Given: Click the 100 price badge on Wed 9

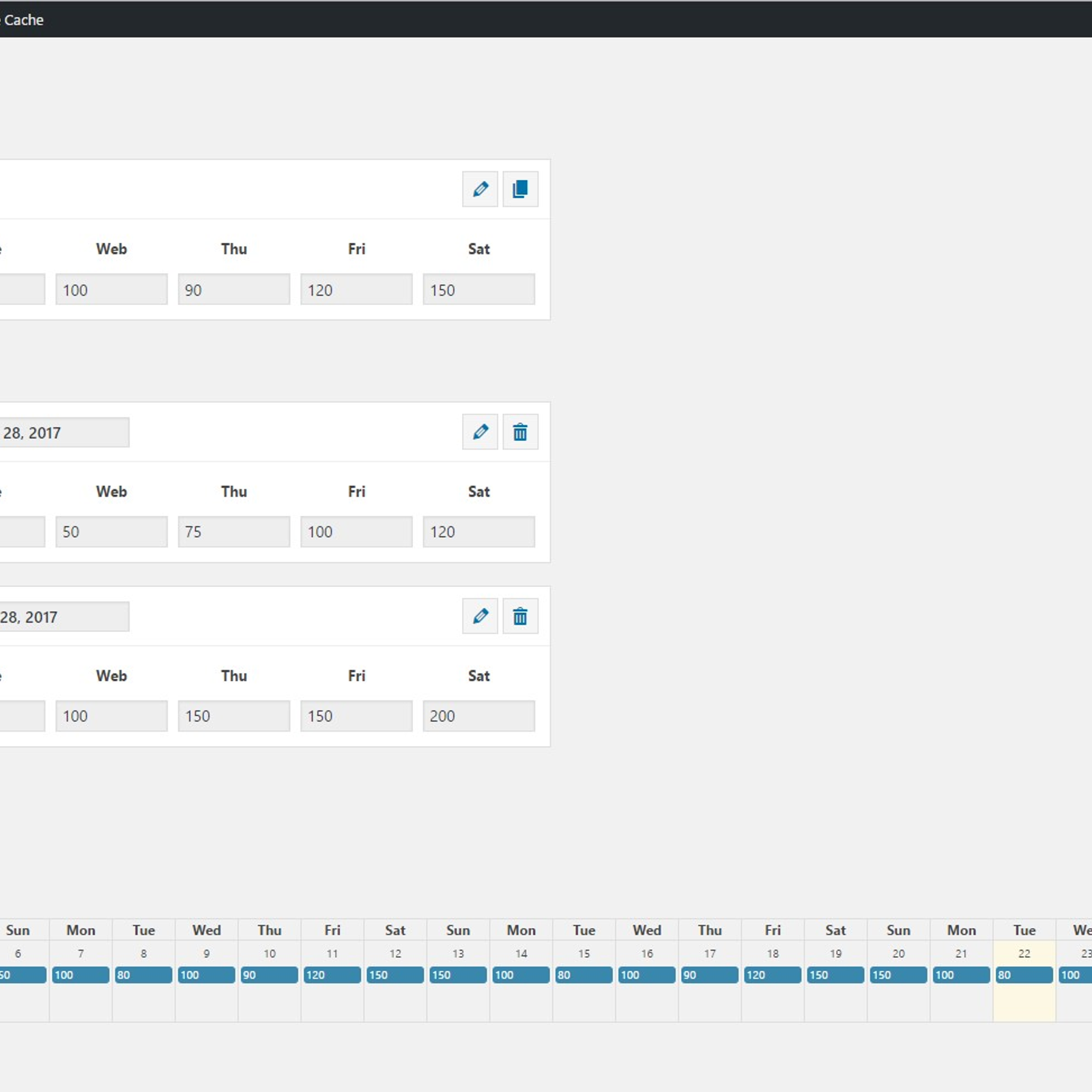Looking at the screenshot, I should coord(206,975).
